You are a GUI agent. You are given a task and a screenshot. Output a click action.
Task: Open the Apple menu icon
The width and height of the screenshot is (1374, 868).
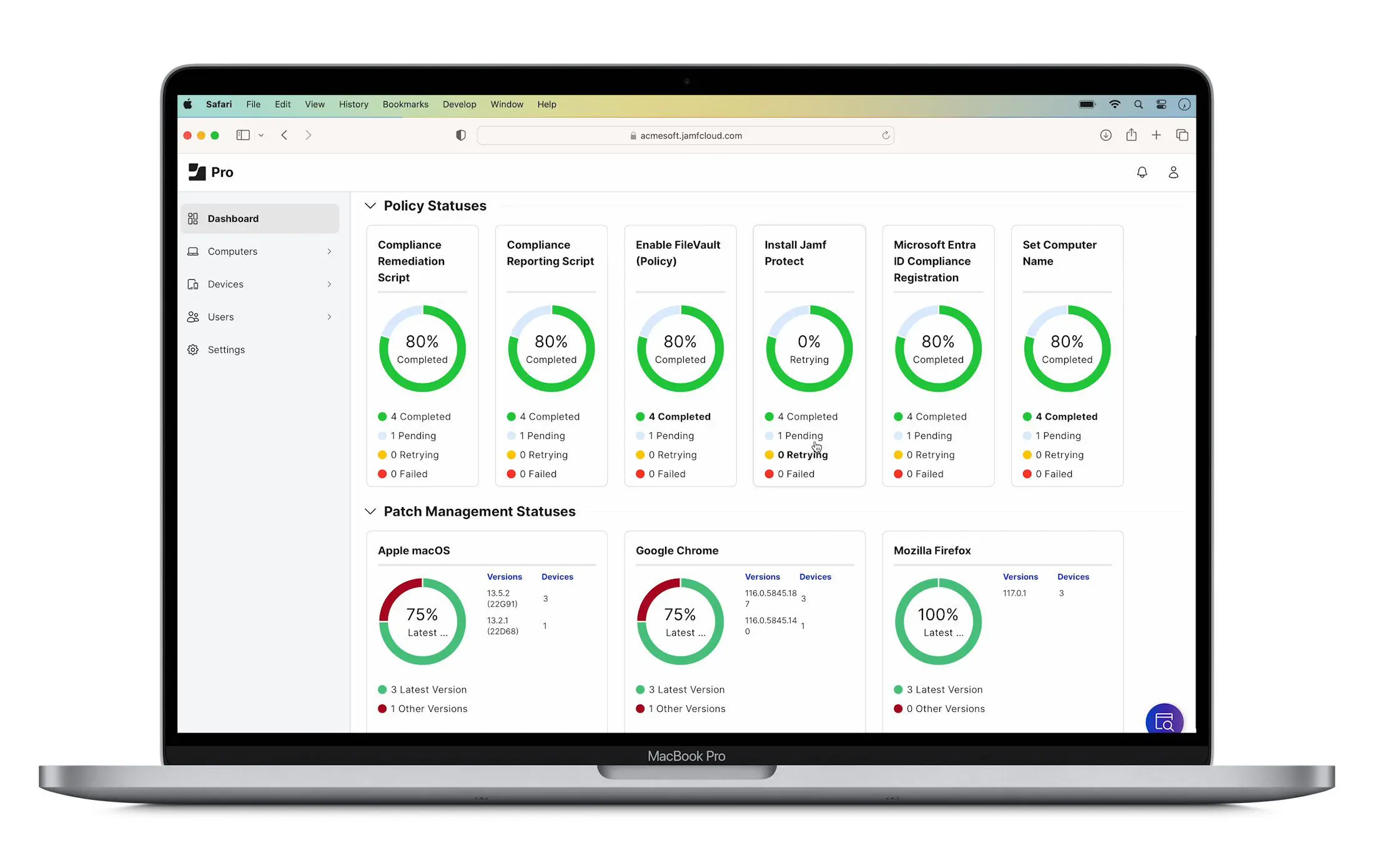187,104
